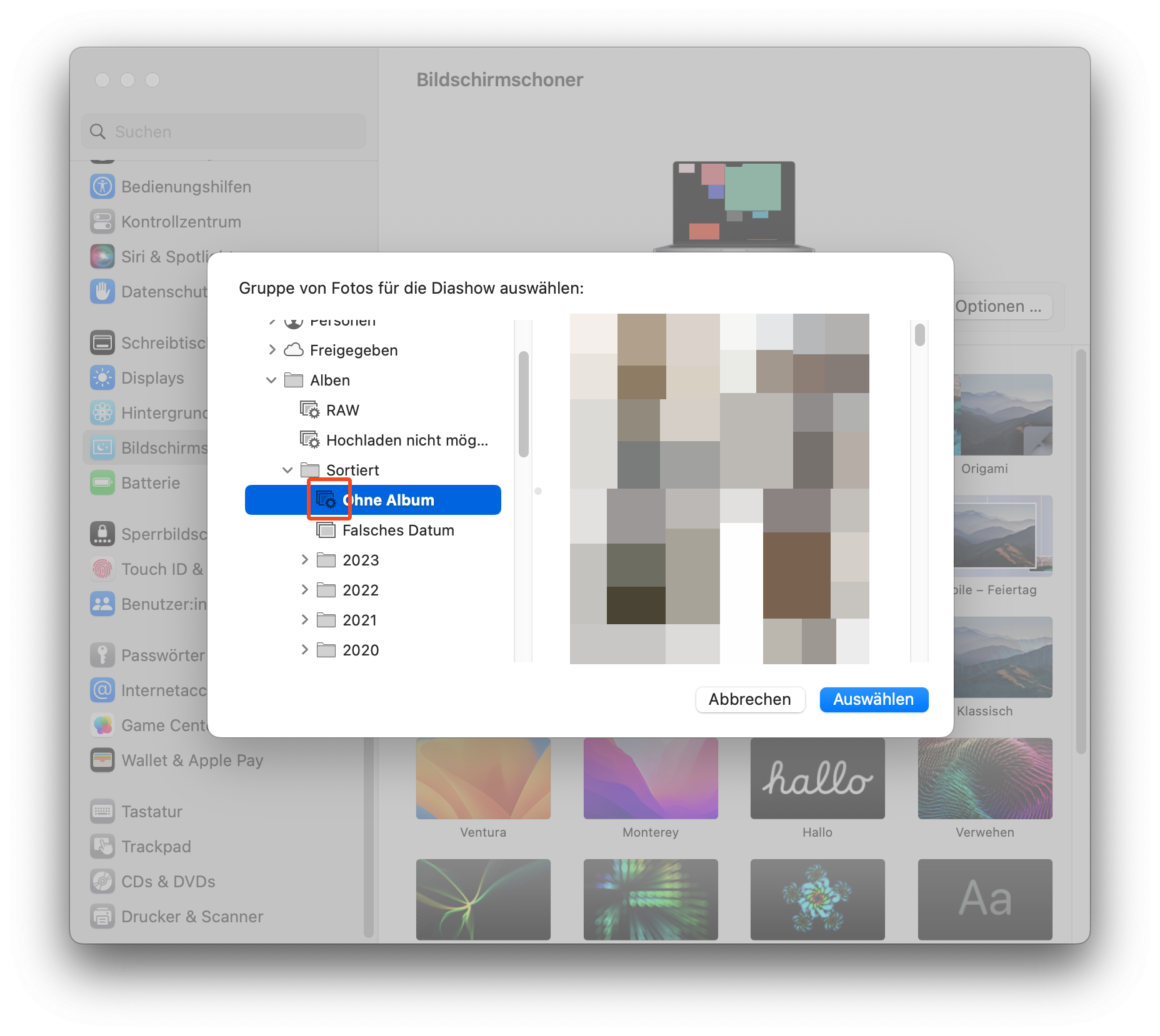
Task: Click the Freigegeben cloud icon
Action: coord(294,350)
